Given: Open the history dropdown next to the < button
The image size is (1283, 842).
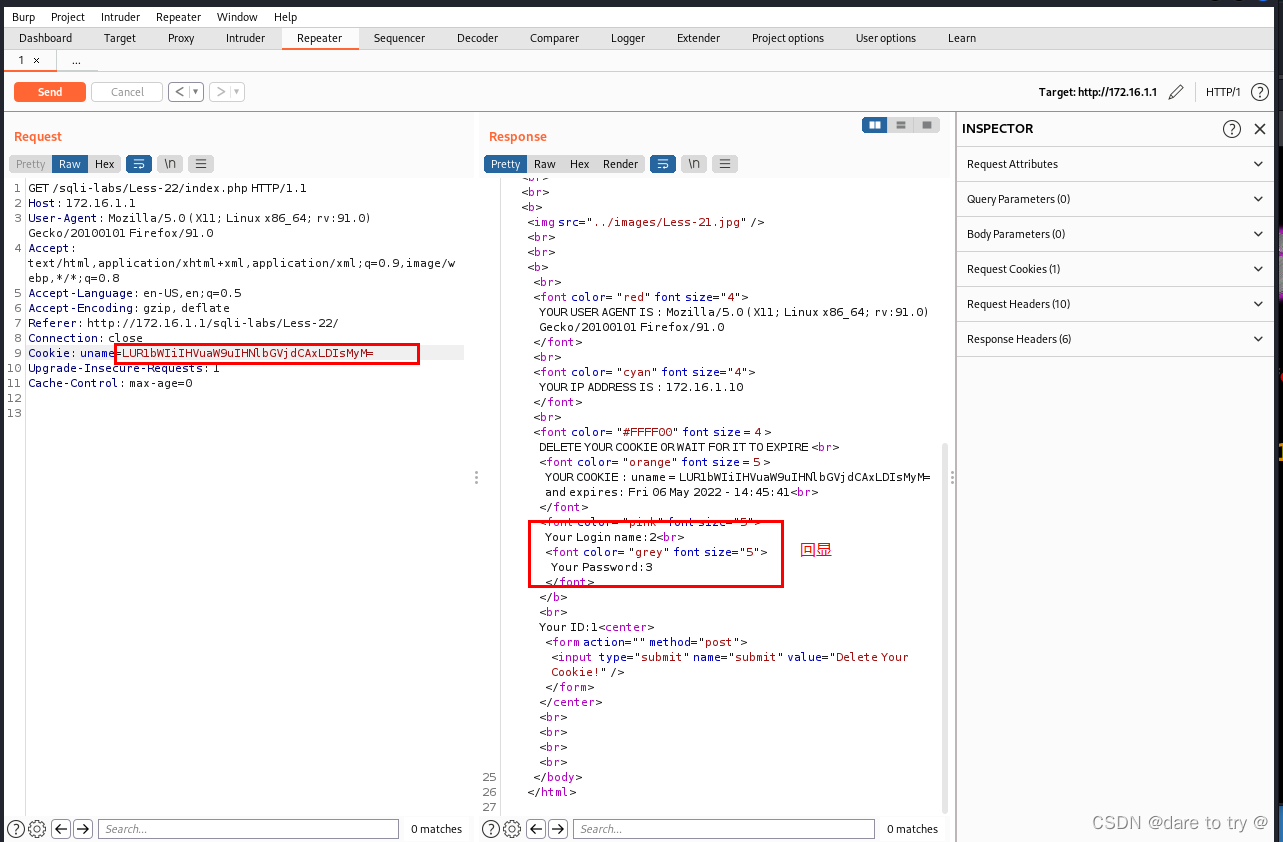Looking at the screenshot, I should tap(196, 92).
